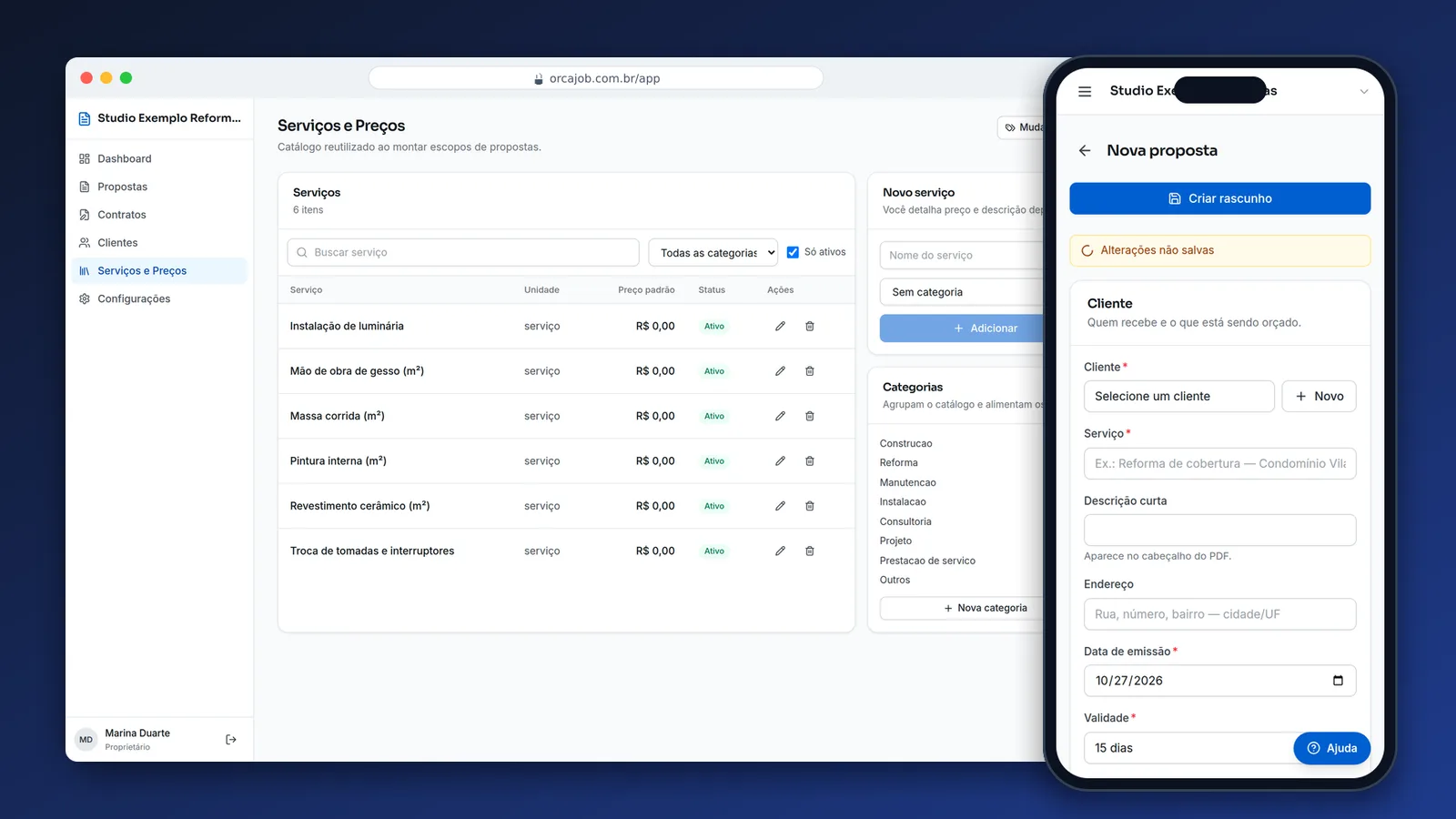
Task: Delete Troca de tomadas e interruptores row
Action: coord(809,551)
